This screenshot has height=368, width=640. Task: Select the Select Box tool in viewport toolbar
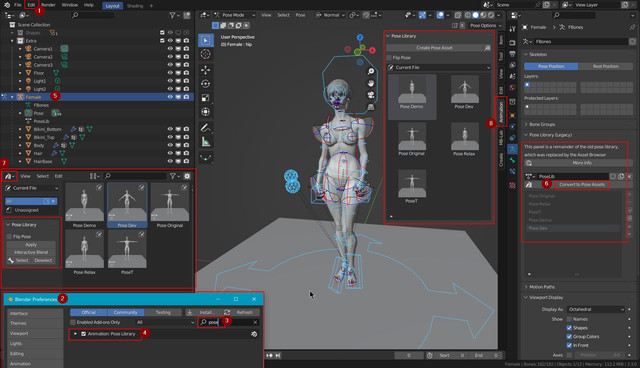206,40
